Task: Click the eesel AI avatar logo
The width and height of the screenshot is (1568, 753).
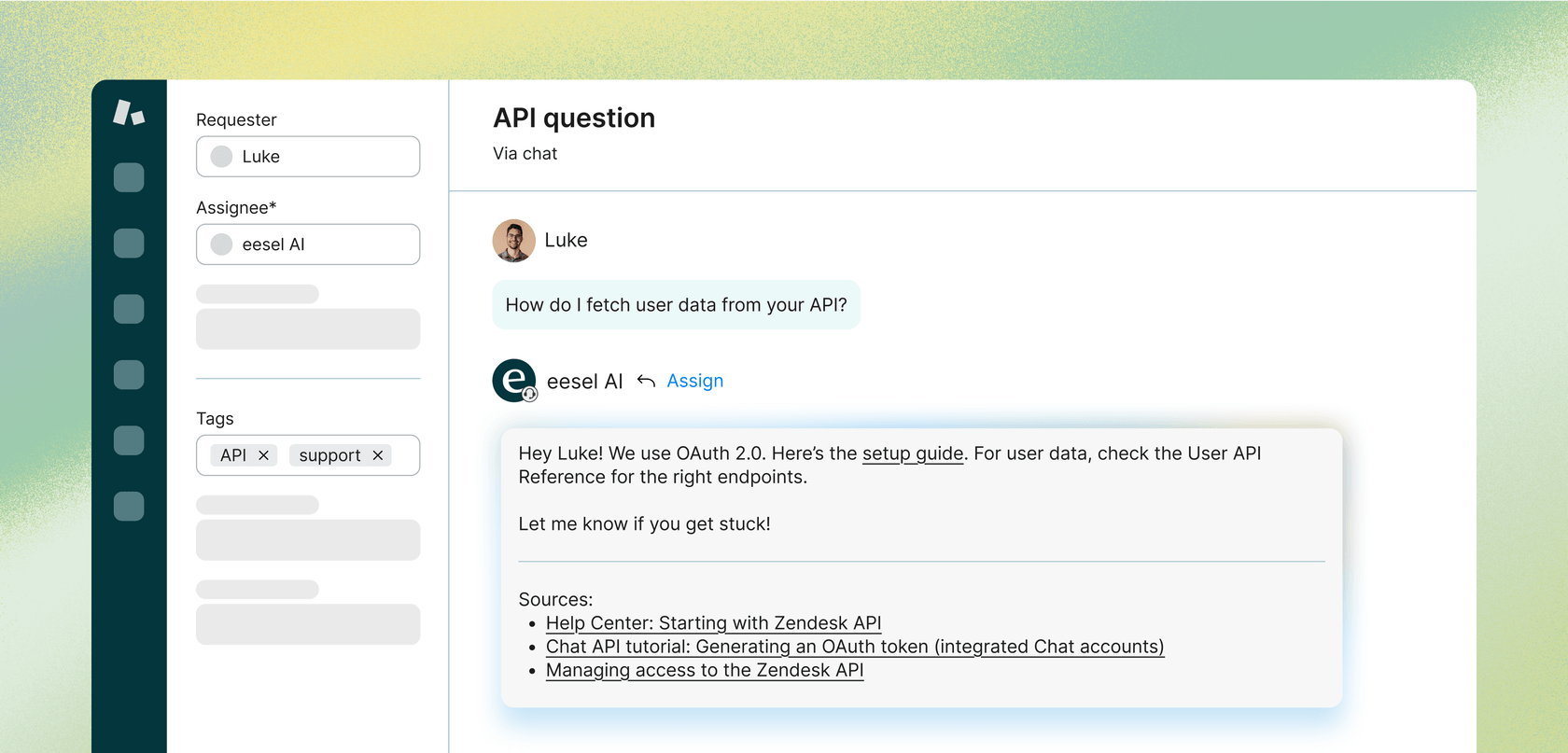Action: (514, 381)
